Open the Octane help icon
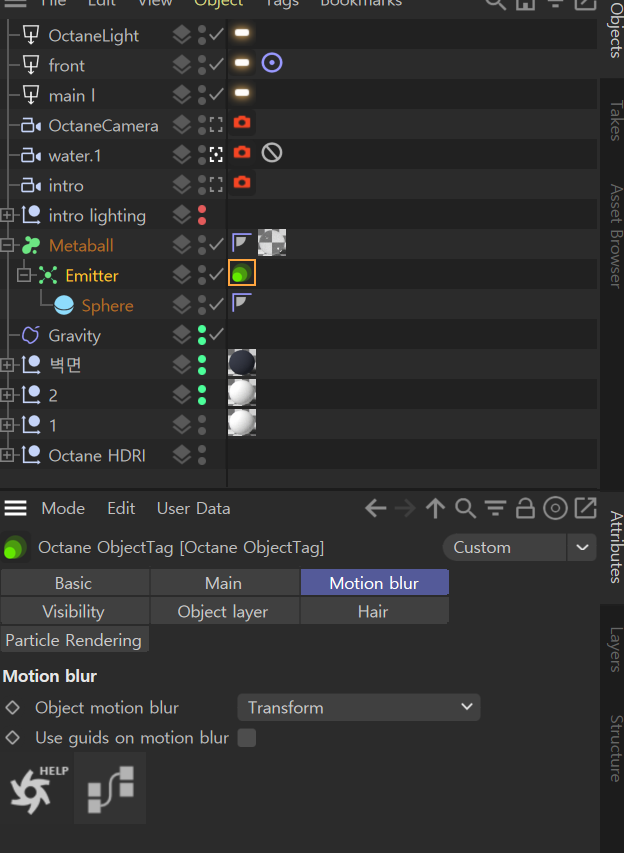Viewport: 624px width, 853px height. [38, 789]
